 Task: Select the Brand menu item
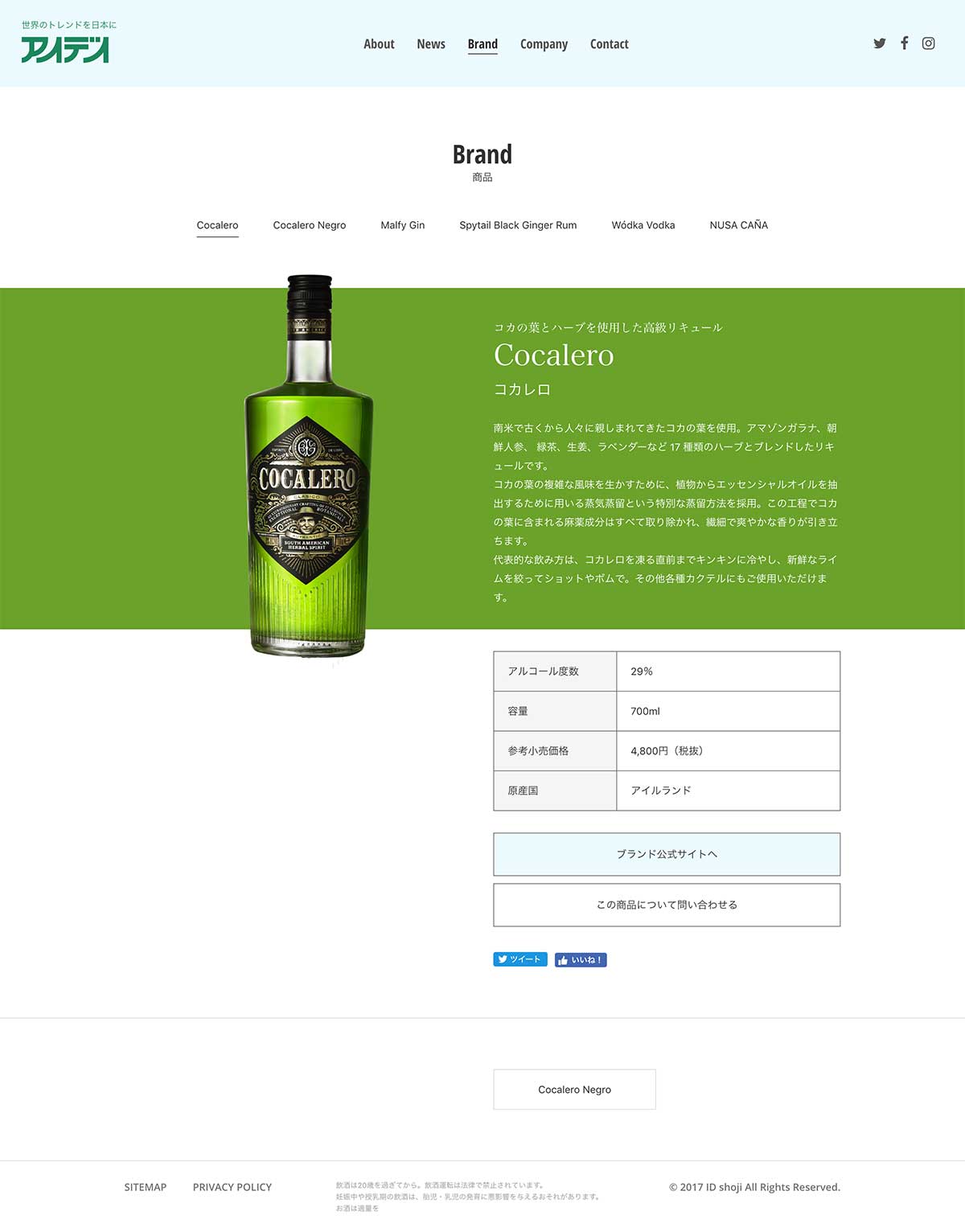tap(482, 44)
